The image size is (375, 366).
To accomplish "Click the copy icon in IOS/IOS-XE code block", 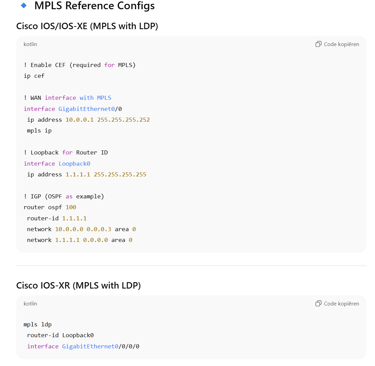I will [318, 44].
